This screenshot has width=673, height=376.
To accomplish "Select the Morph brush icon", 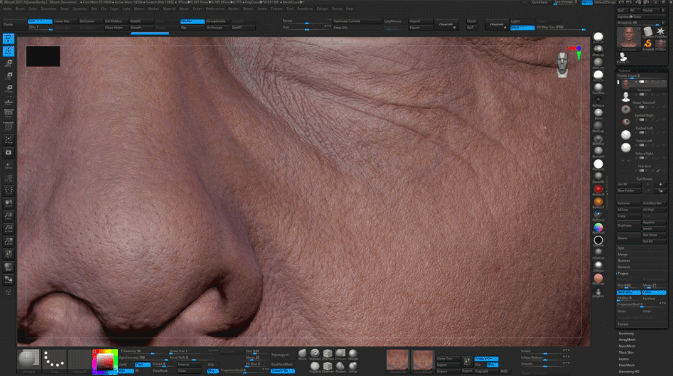I will tap(353, 354).
